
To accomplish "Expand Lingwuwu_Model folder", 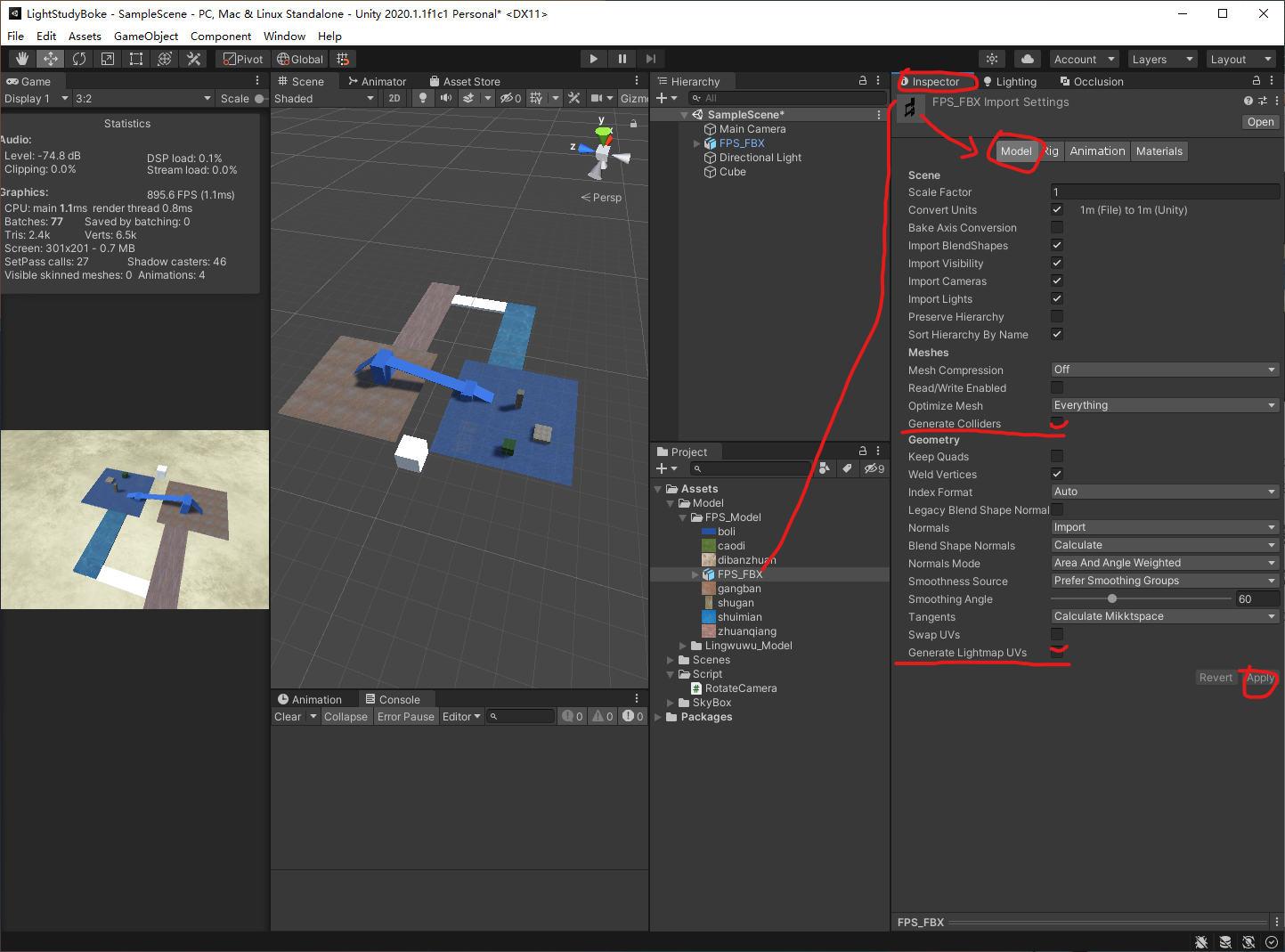I will click(x=683, y=646).
